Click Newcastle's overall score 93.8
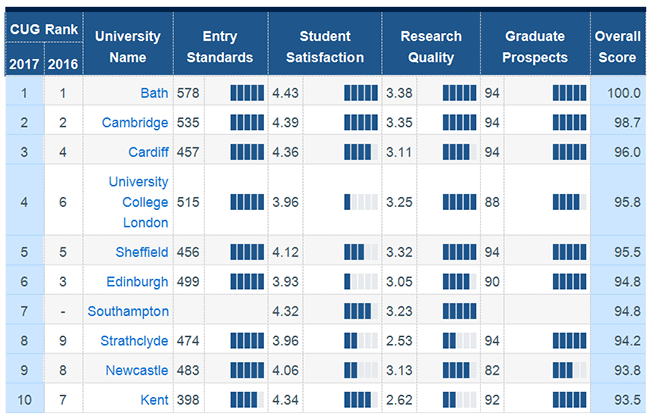The image size is (650, 416). coord(627,370)
